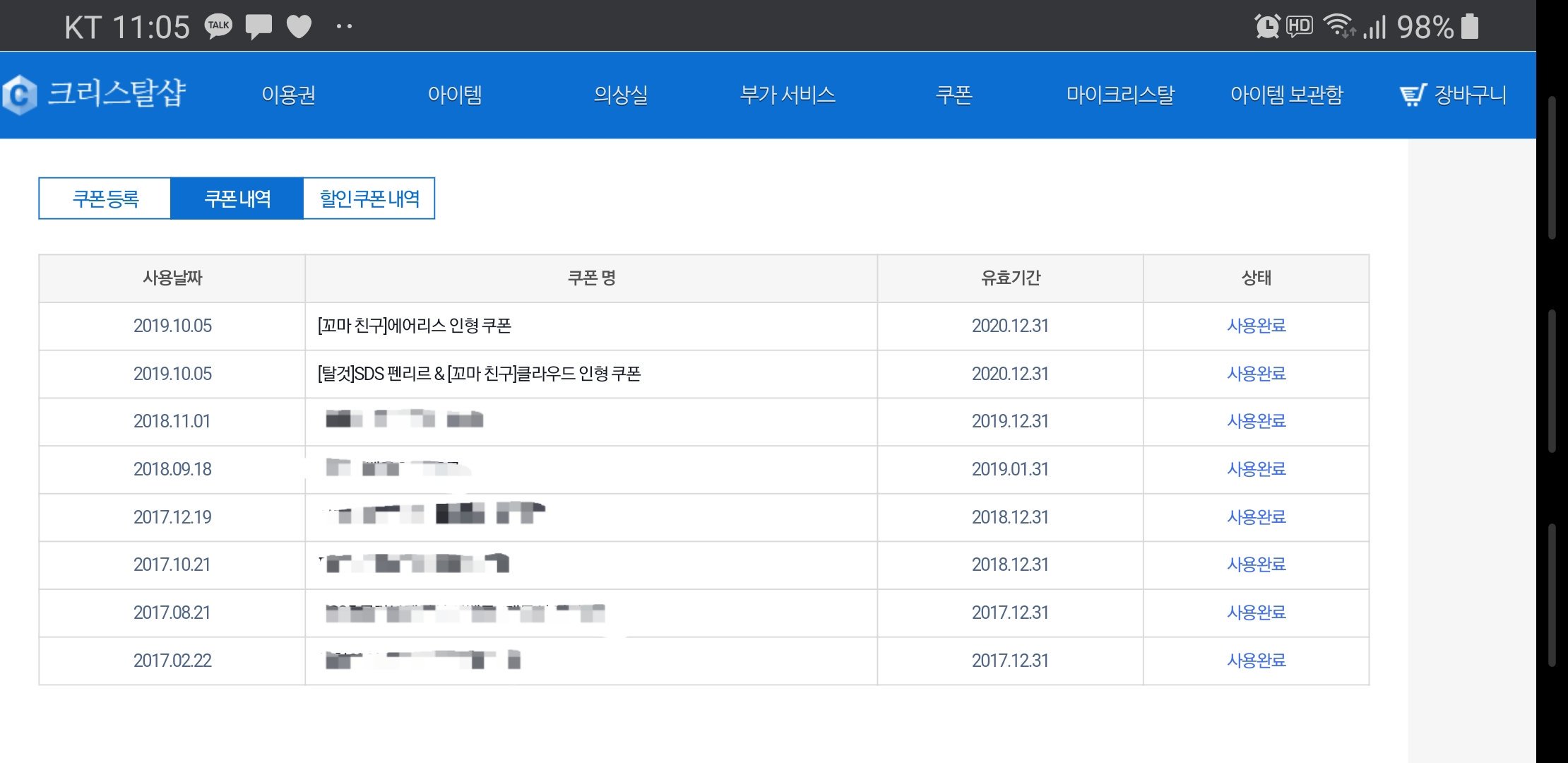The width and height of the screenshot is (1568, 763).
Task: Open the 이용권 menu
Action: point(288,95)
